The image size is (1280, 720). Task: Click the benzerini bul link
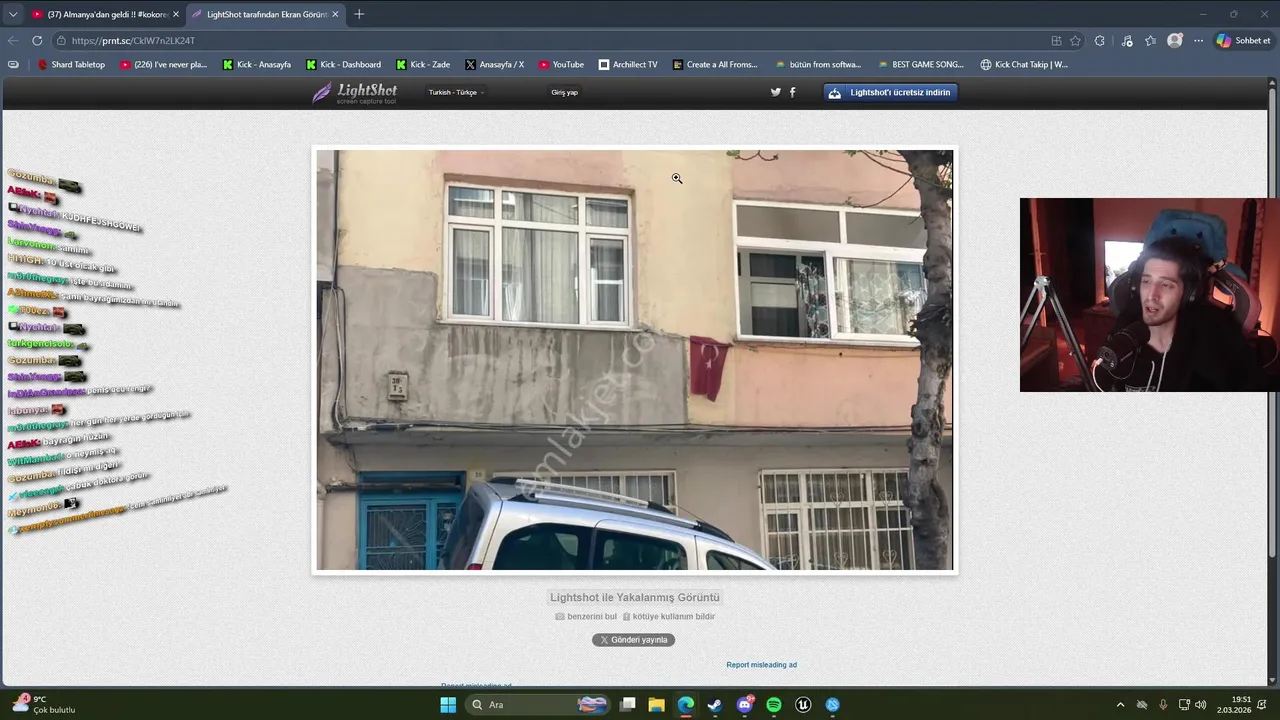point(586,616)
